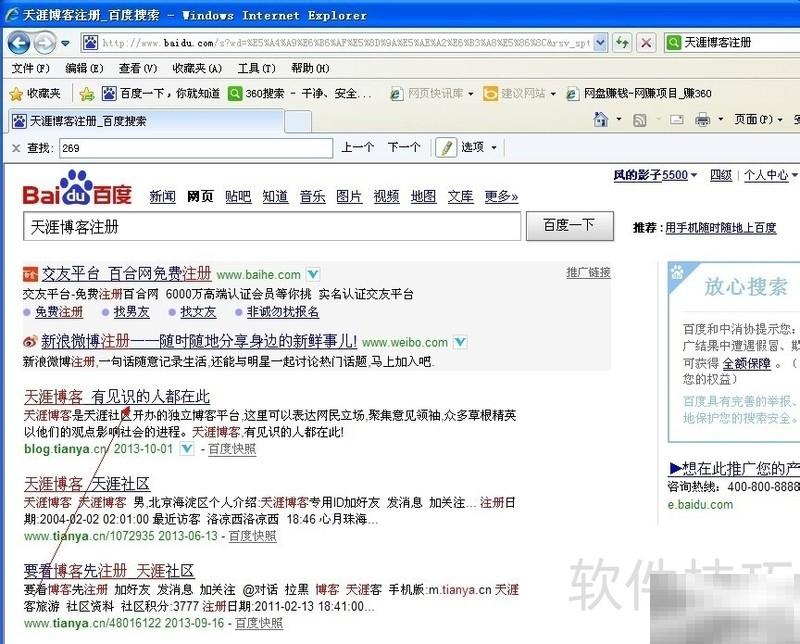Open the 文件(F) menu
800x644 pixels.
tap(31, 68)
